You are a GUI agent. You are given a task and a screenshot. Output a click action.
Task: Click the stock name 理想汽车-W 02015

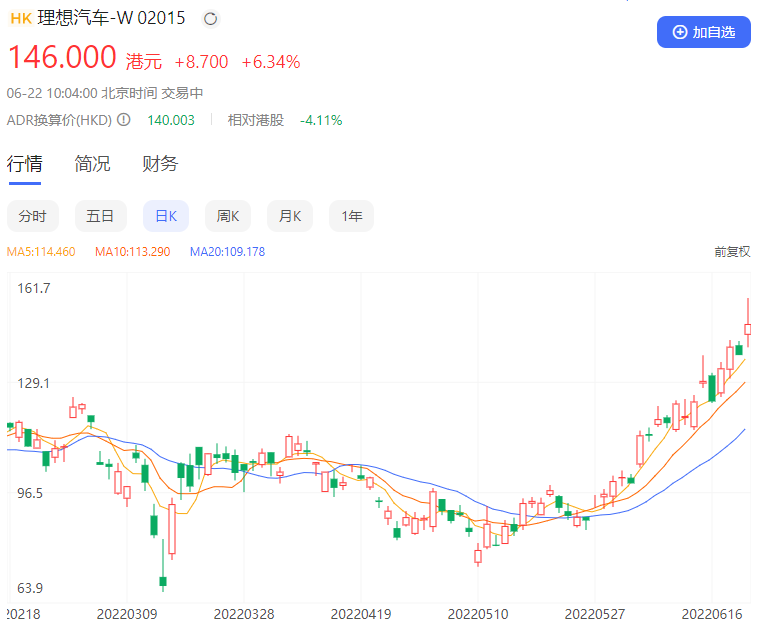(x=111, y=18)
